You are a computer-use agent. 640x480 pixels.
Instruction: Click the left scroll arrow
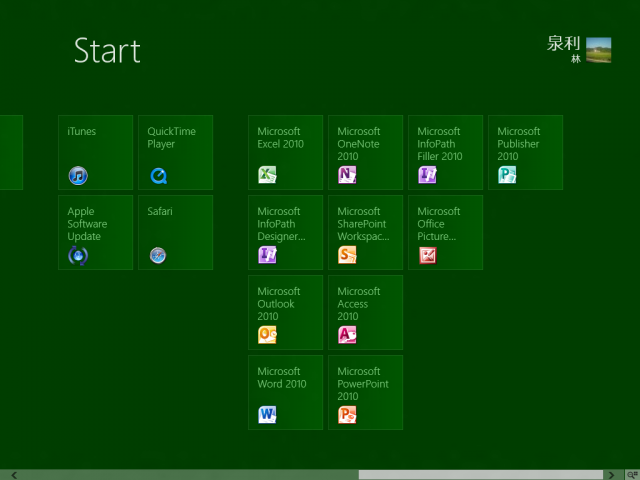point(14,475)
